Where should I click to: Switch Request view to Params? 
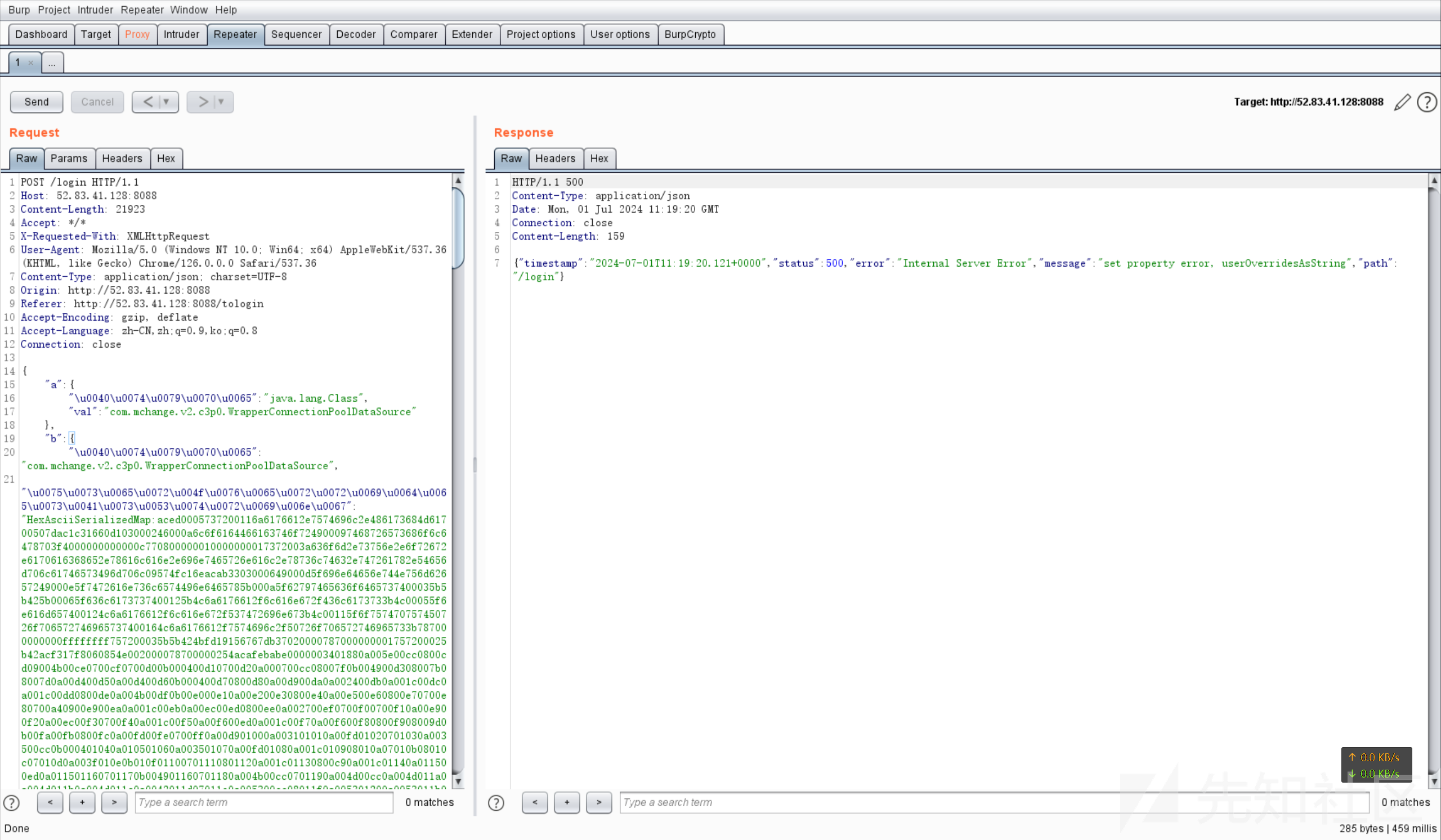pos(69,158)
